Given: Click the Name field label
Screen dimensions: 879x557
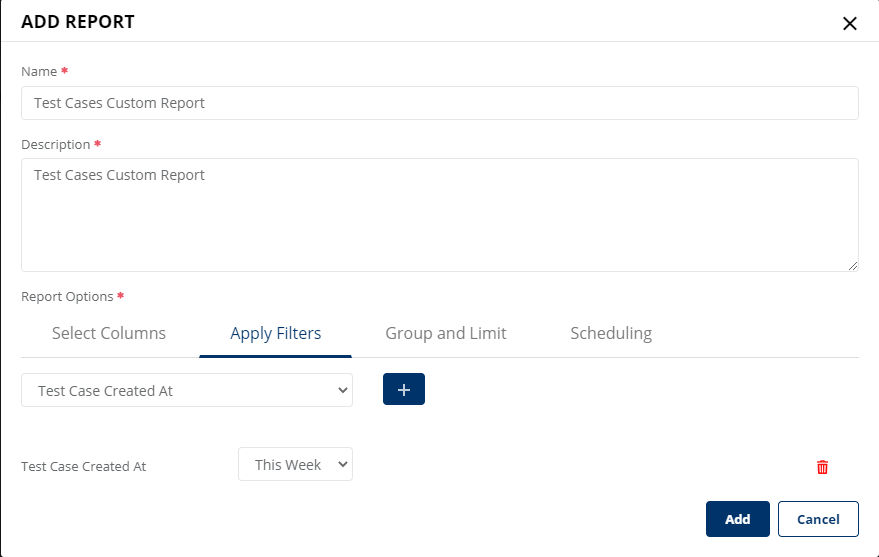Looking at the screenshot, I should [39, 72].
